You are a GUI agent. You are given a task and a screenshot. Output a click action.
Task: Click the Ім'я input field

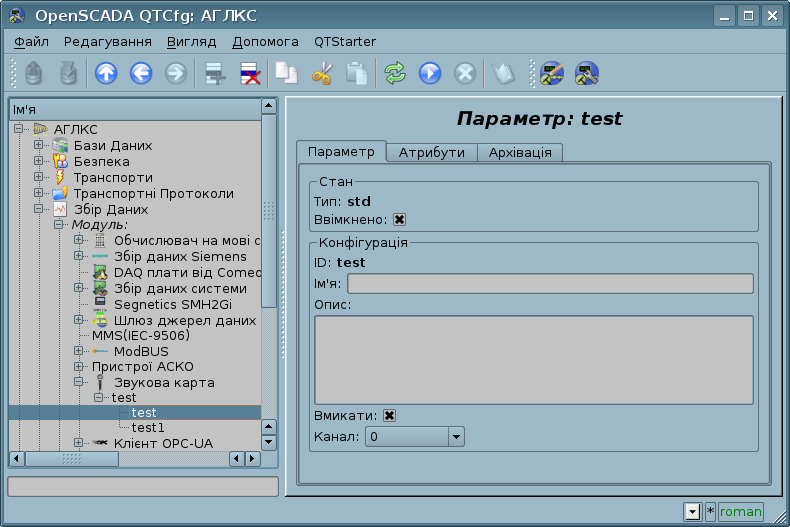(x=550, y=284)
